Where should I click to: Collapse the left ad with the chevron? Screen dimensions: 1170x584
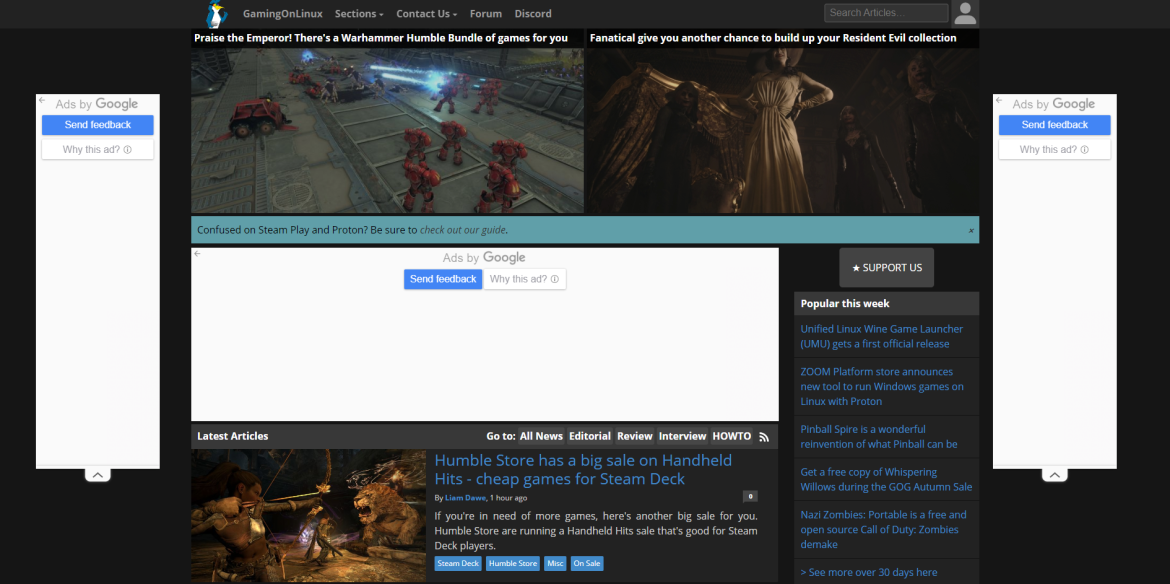coord(98,474)
